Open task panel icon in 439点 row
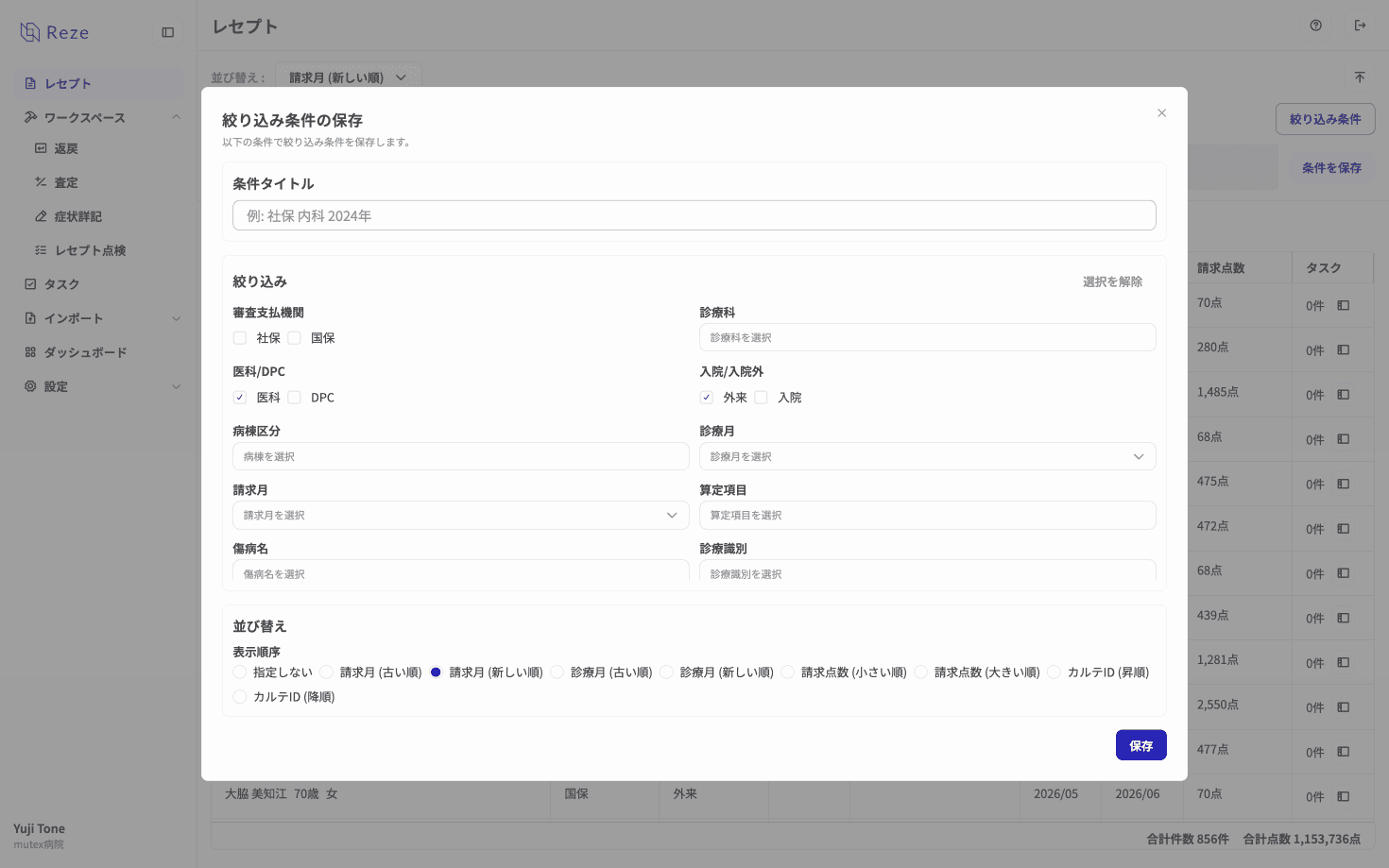This screenshot has width=1389, height=868. pyautogui.click(x=1344, y=619)
